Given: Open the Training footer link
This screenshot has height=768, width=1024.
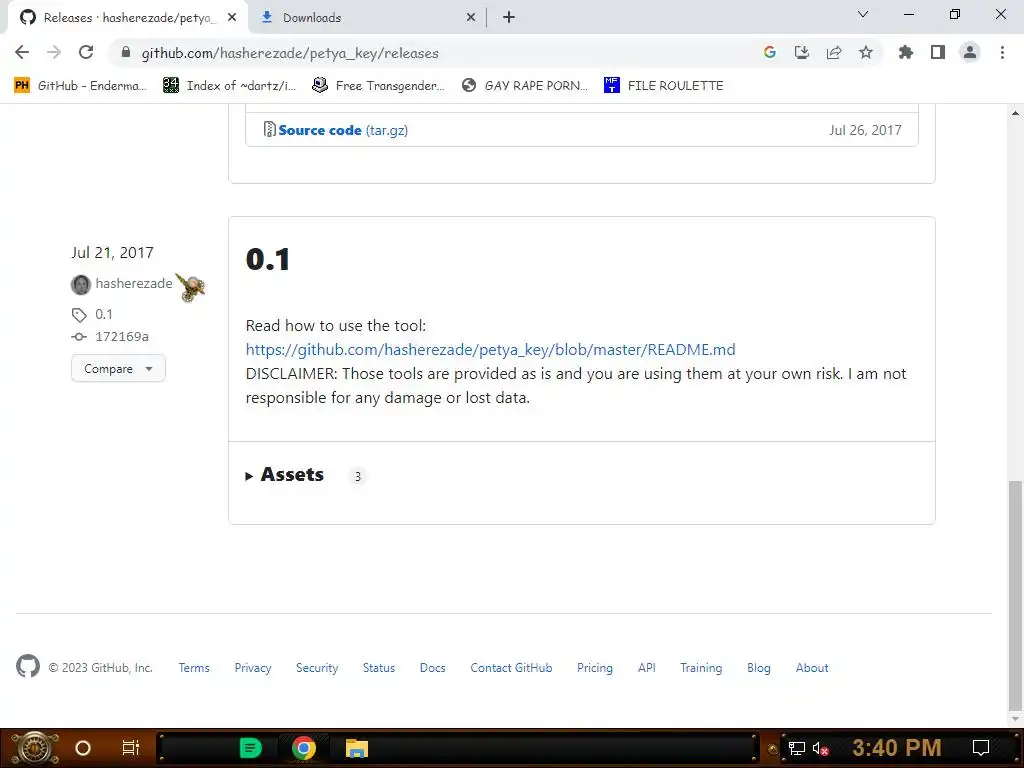Looking at the screenshot, I should click(x=701, y=667).
